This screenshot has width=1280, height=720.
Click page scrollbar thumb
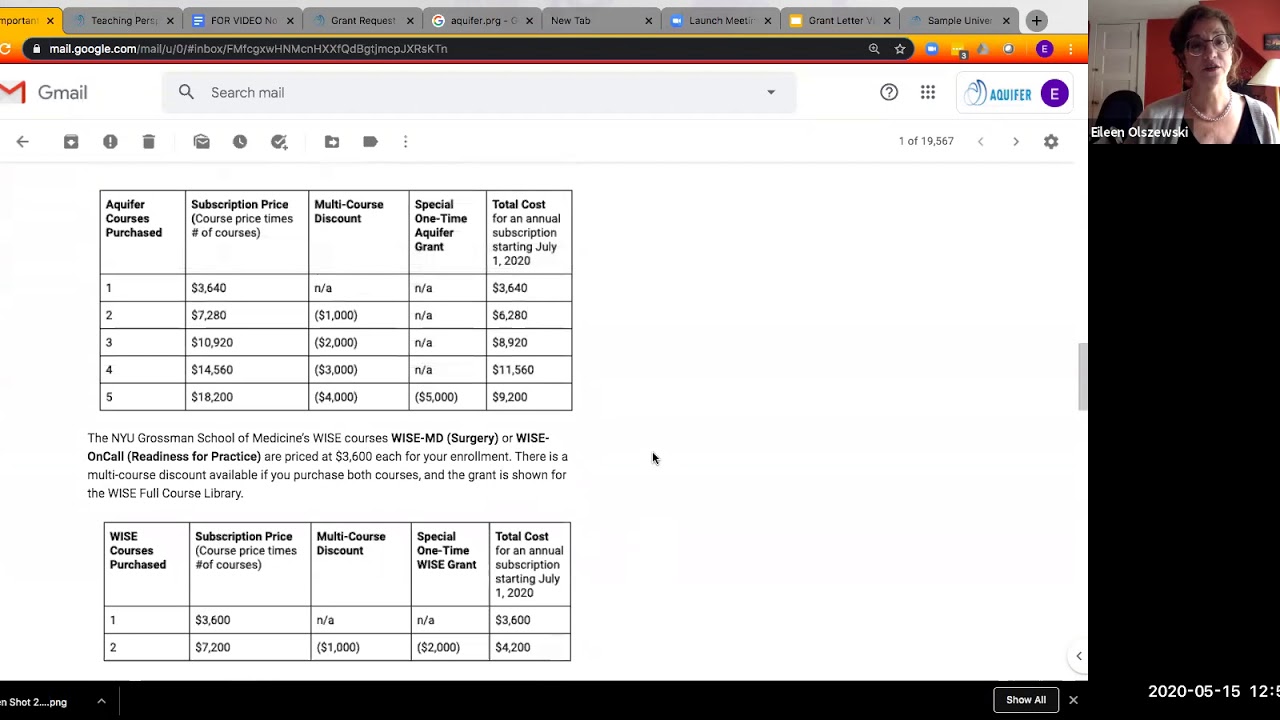[x=1081, y=377]
